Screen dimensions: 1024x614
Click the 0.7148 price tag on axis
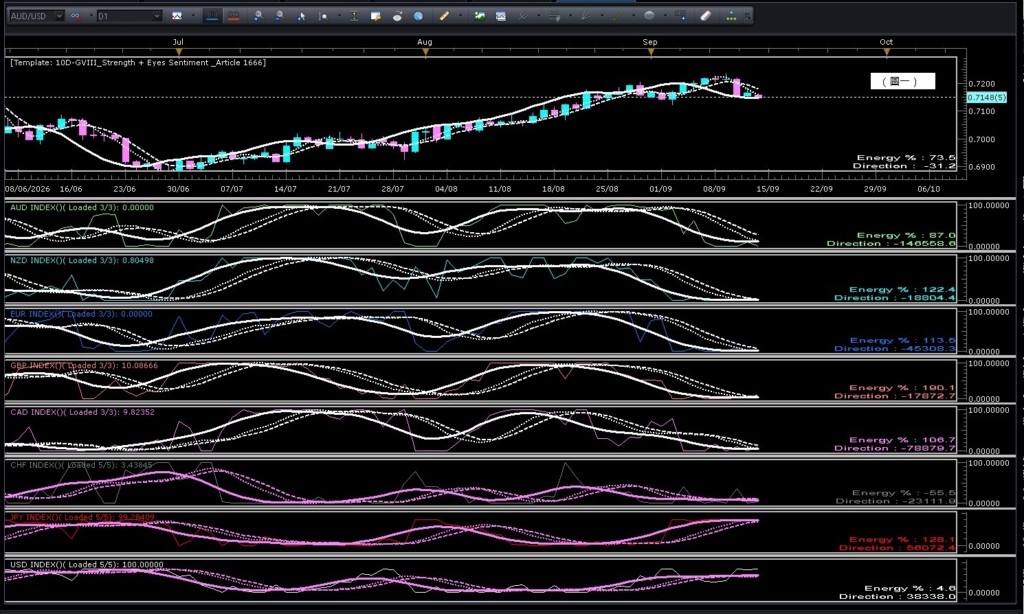point(986,97)
